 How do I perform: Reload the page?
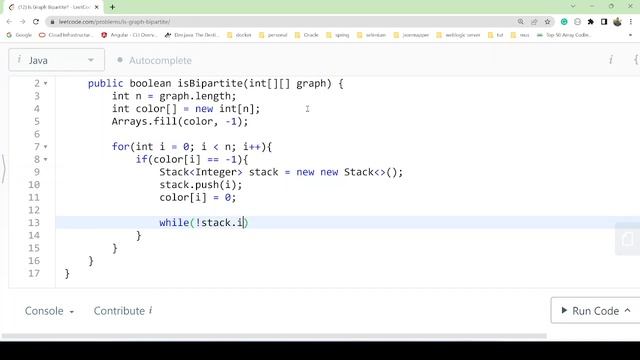36,22
